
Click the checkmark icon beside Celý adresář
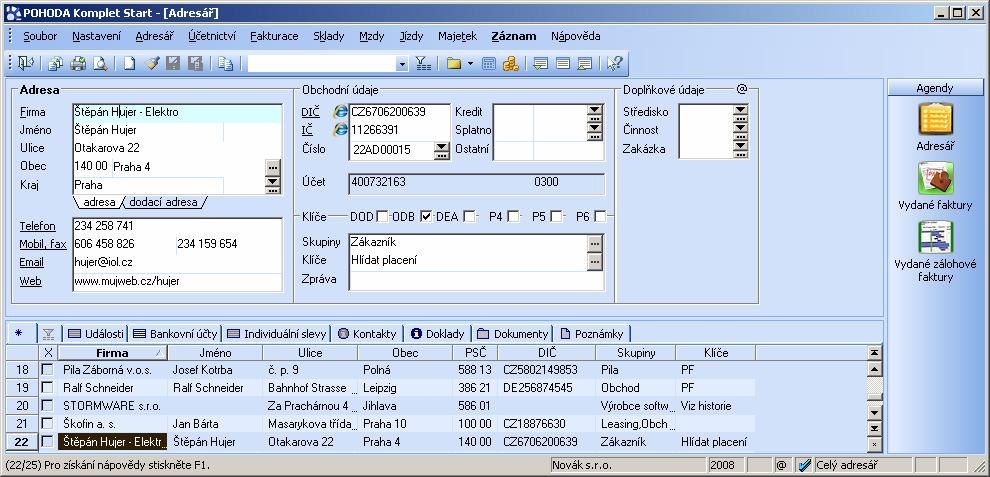(803, 465)
